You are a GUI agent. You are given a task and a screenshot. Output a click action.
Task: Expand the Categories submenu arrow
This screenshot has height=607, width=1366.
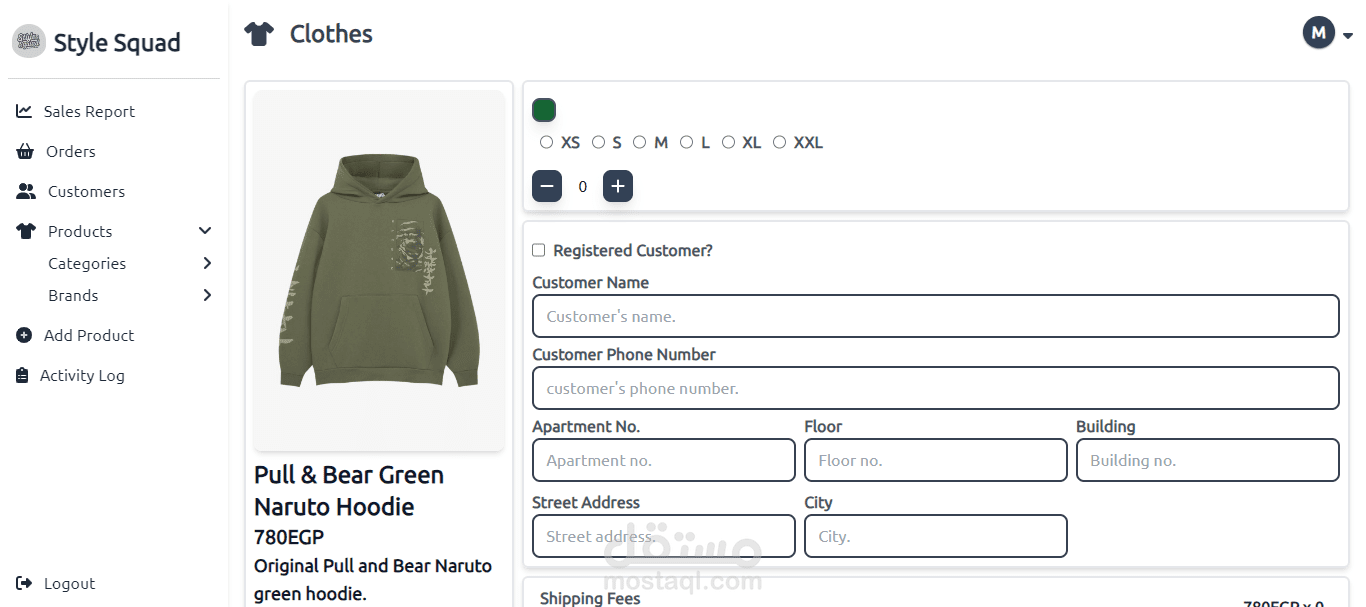(x=207, y=263)
